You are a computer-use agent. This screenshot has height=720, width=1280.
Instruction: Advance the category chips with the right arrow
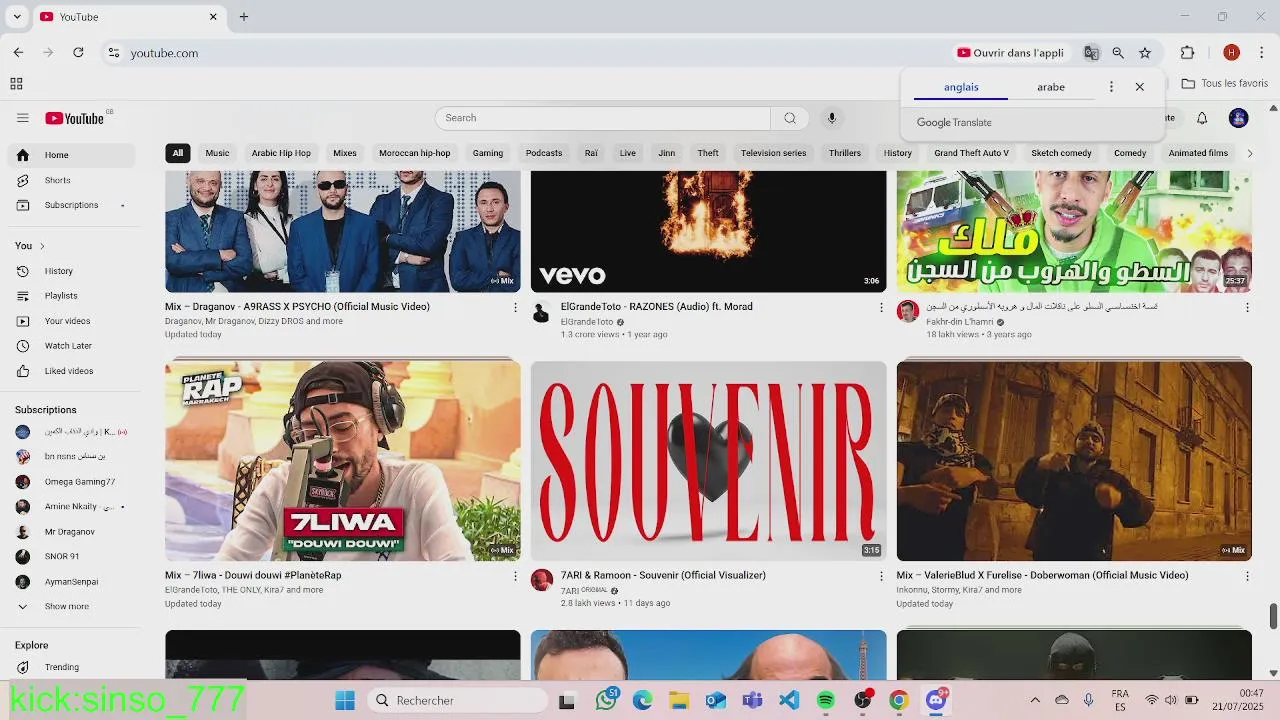point(1249,153)
